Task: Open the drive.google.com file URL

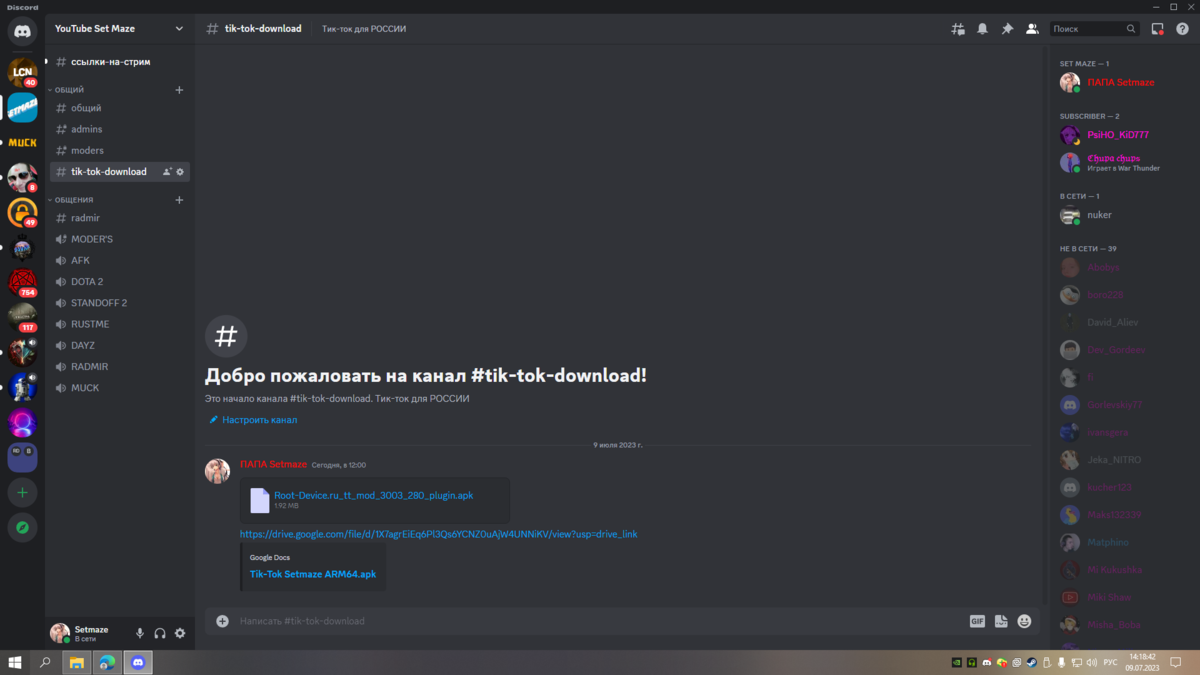Action: 438,534
